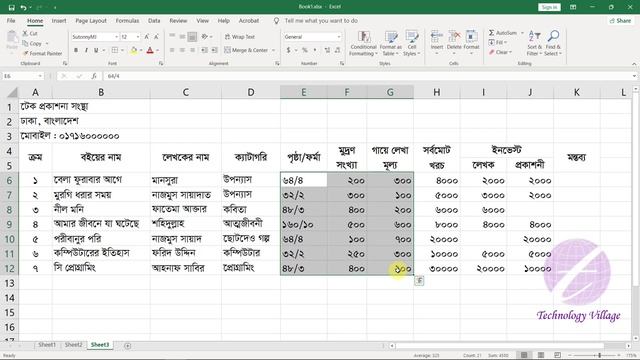
Task: Expand the Merge & Center dropdown arrow
Action: [273, 50]
